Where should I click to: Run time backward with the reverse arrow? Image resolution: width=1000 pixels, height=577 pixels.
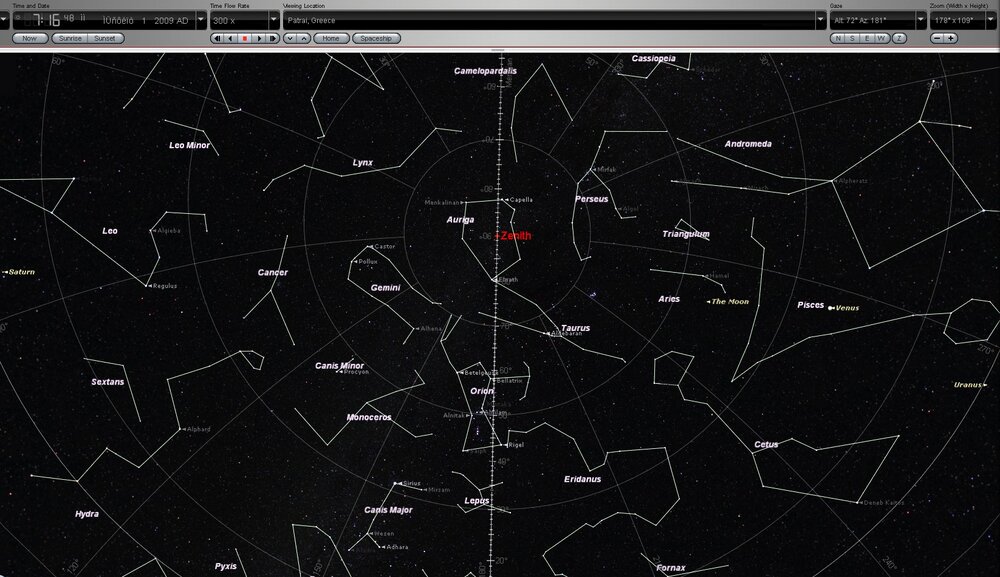pos(231,38)
